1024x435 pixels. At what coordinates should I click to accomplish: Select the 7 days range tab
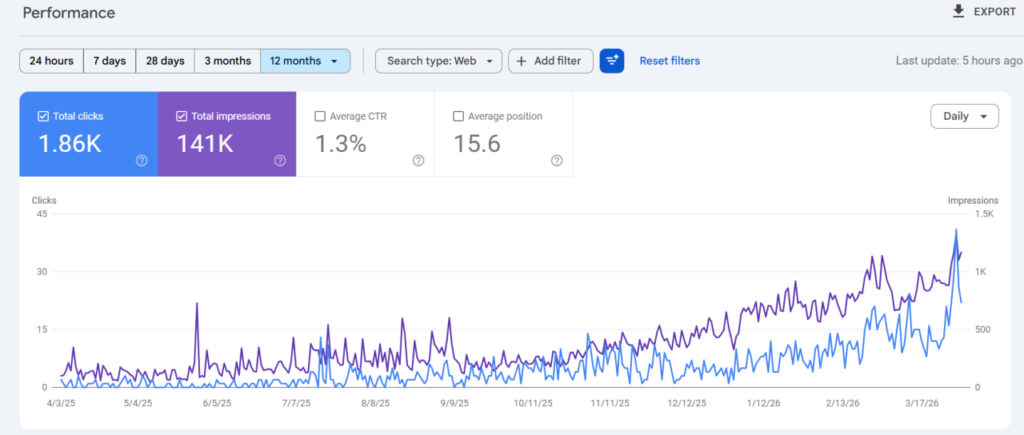109,61
